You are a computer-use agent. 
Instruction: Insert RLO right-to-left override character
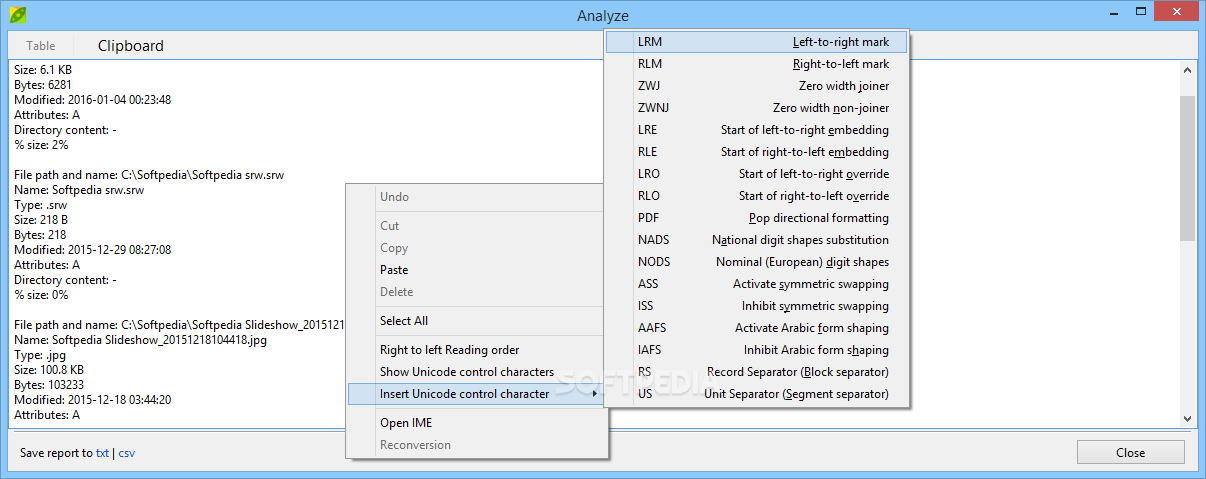[x=757, y=196]
